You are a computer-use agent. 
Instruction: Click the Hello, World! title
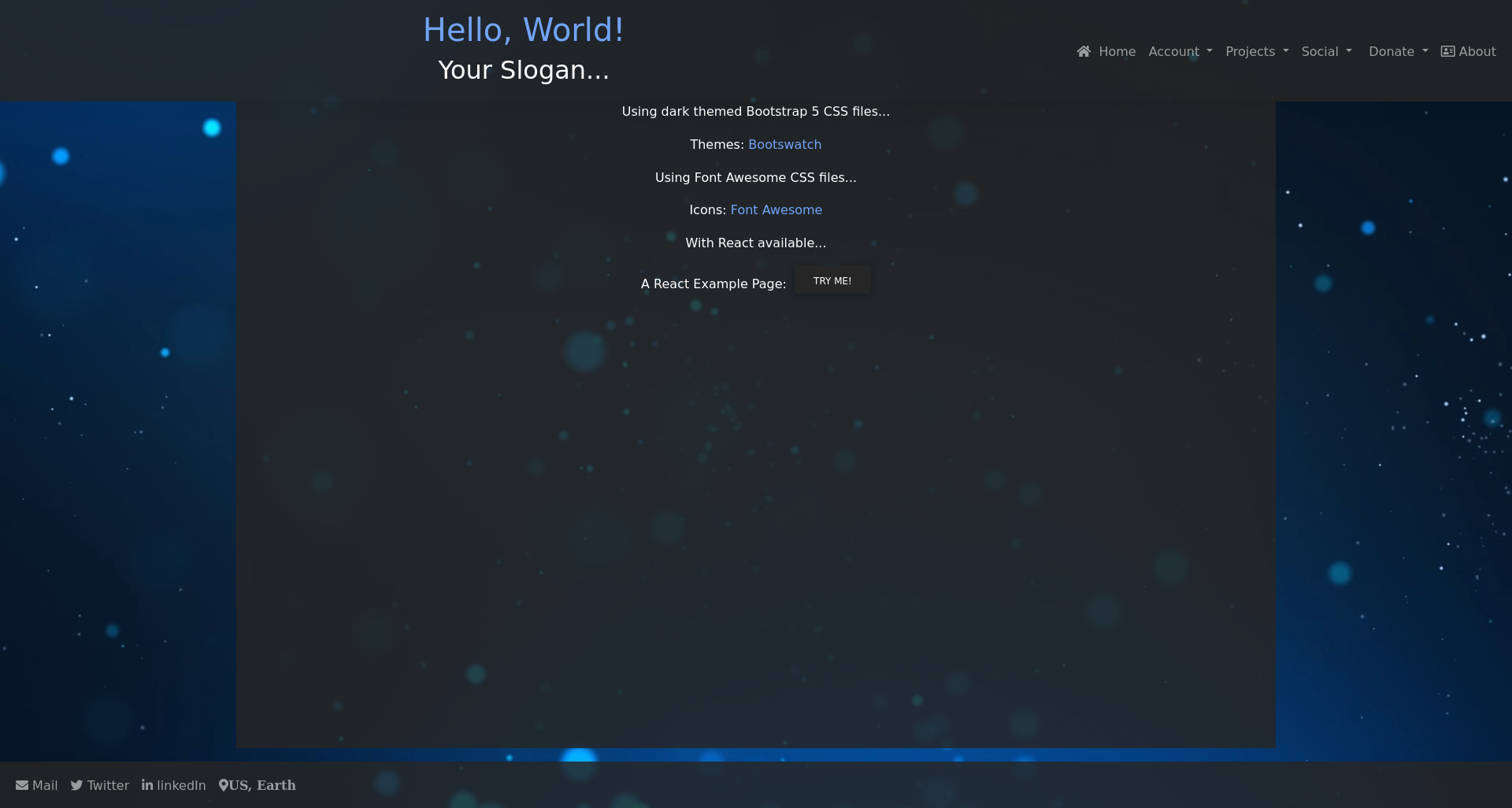tap(524, 30)
